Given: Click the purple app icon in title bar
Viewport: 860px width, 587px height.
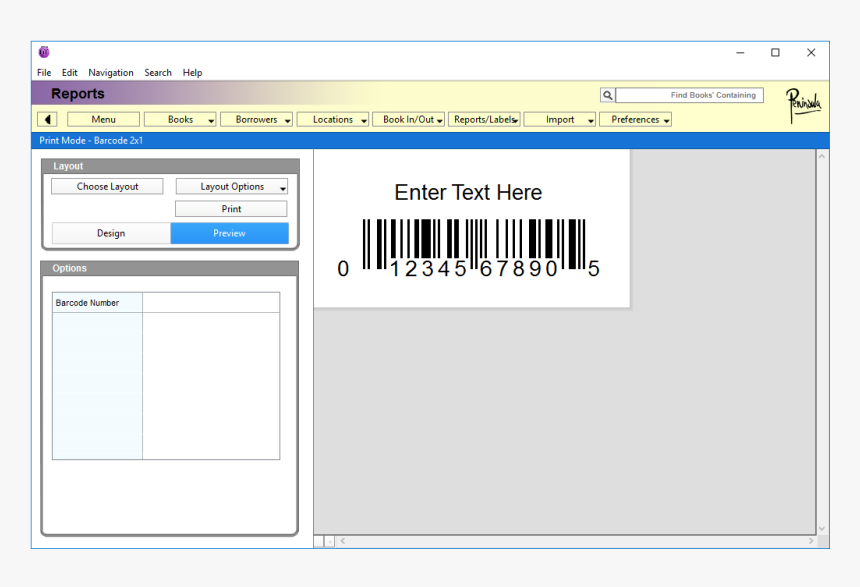Looking at the screenshot, I should [44, 52].
